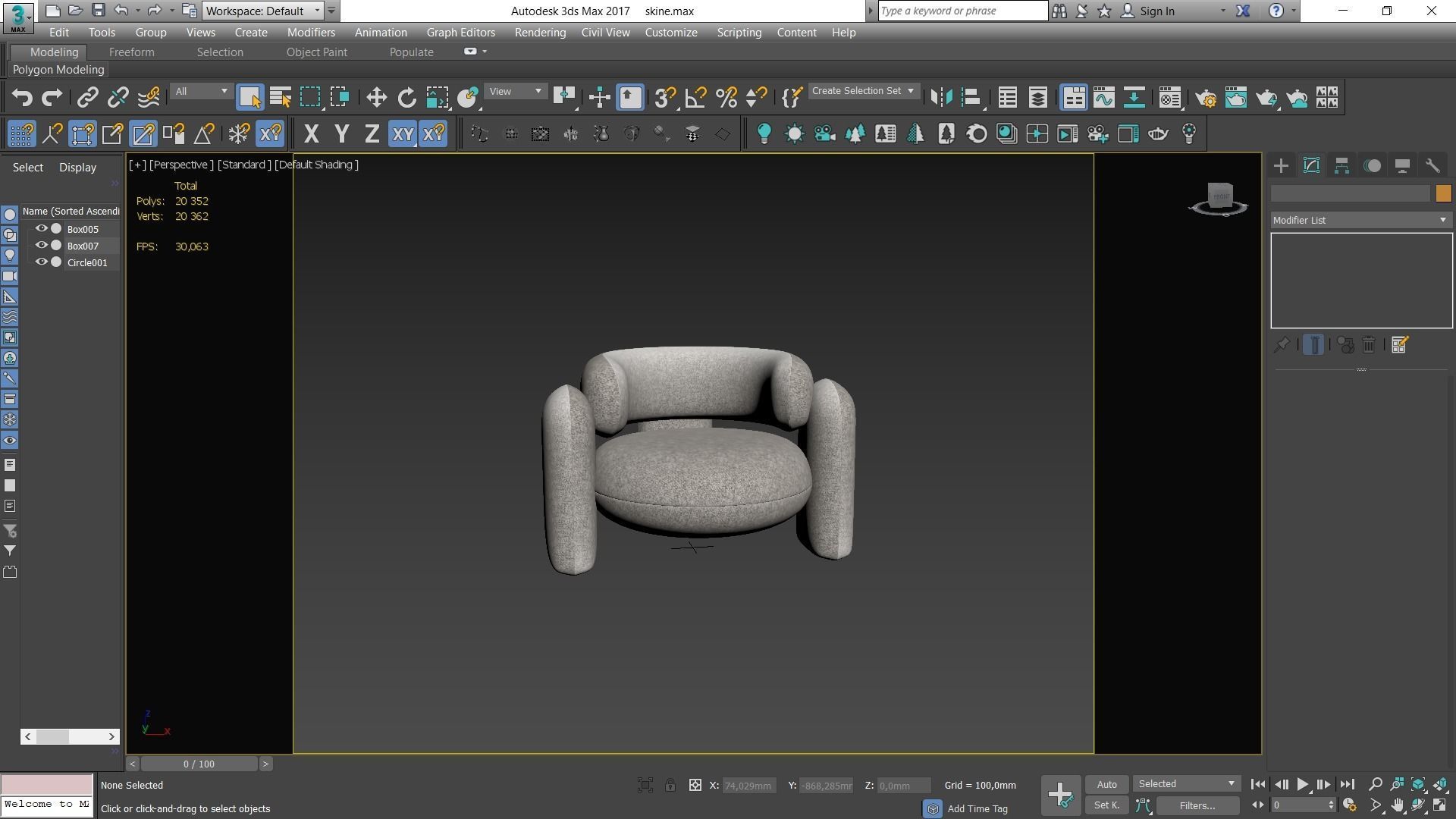Open the Hierarchy panel tab

pyautogui.click(x=1341, y=166)
